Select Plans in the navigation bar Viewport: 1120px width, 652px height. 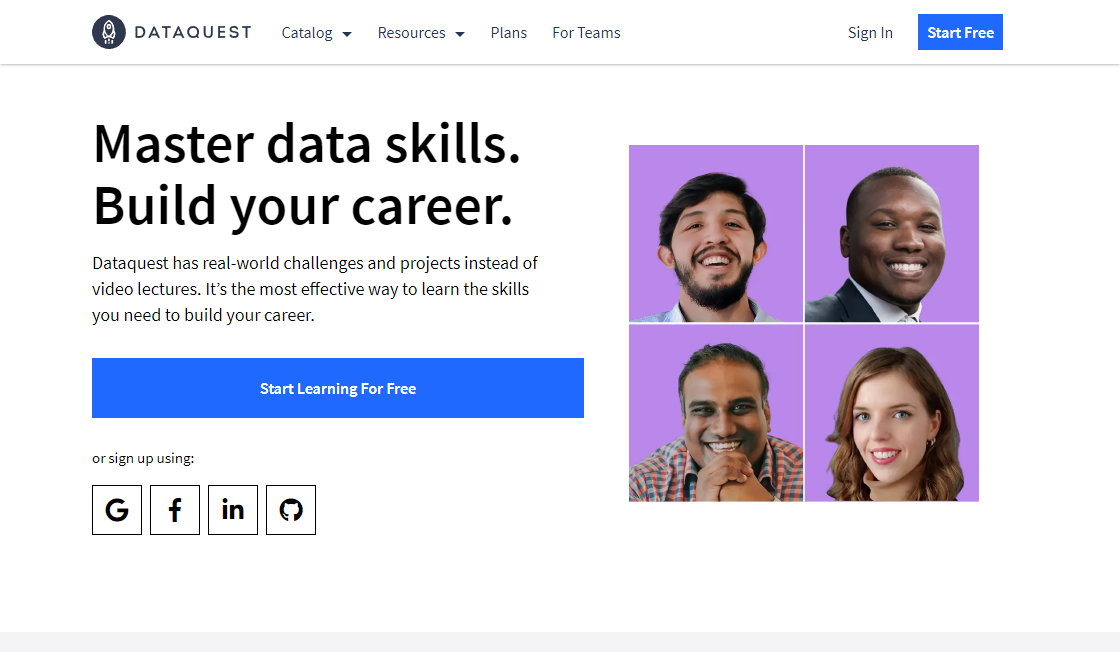click(x=509, y=32)
